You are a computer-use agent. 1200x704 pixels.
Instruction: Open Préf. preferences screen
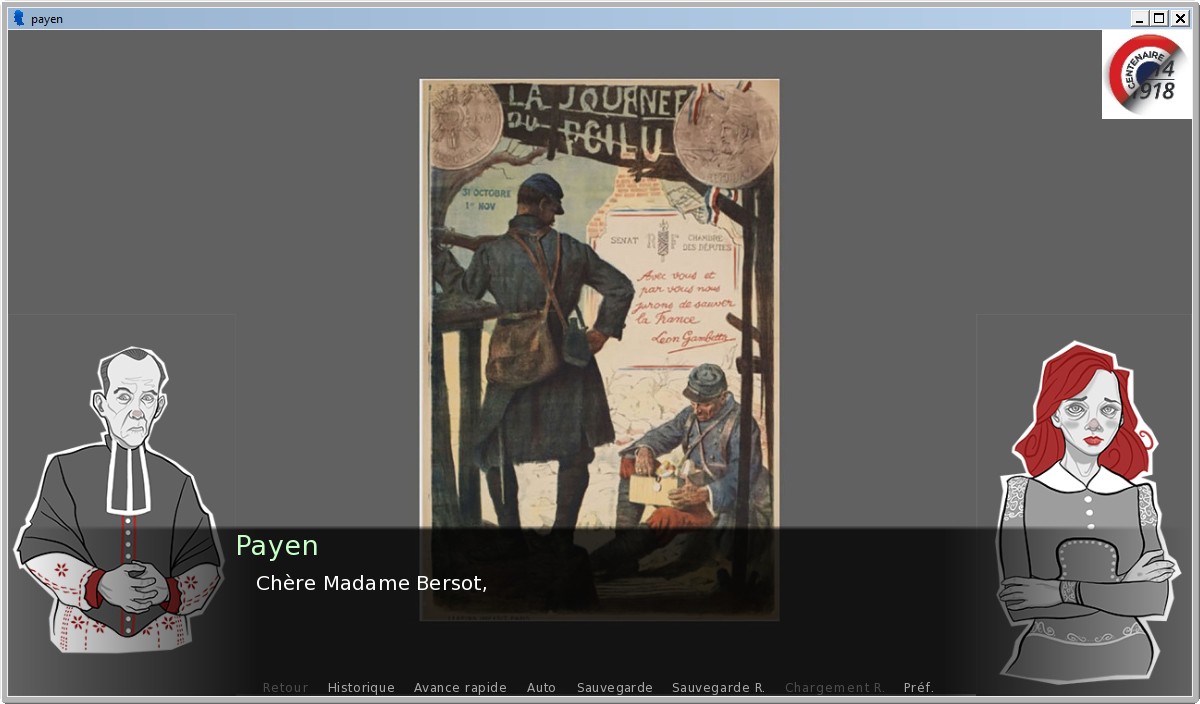tap(918, 688)
